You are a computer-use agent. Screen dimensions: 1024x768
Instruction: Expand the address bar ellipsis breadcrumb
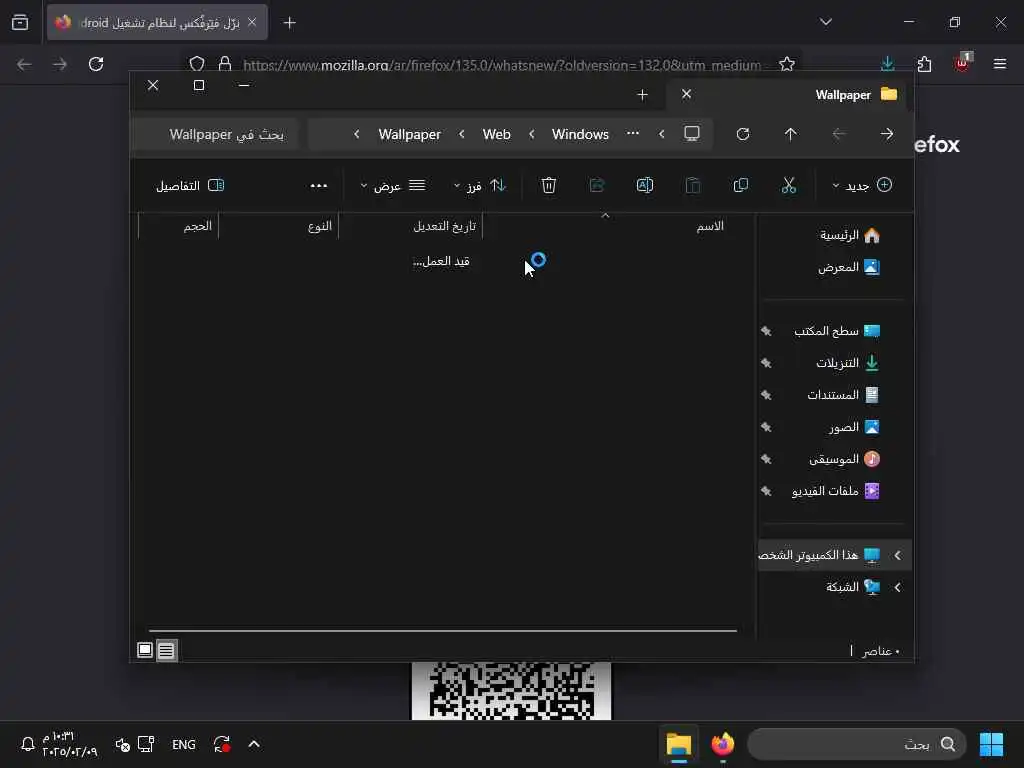coord(633,133)
